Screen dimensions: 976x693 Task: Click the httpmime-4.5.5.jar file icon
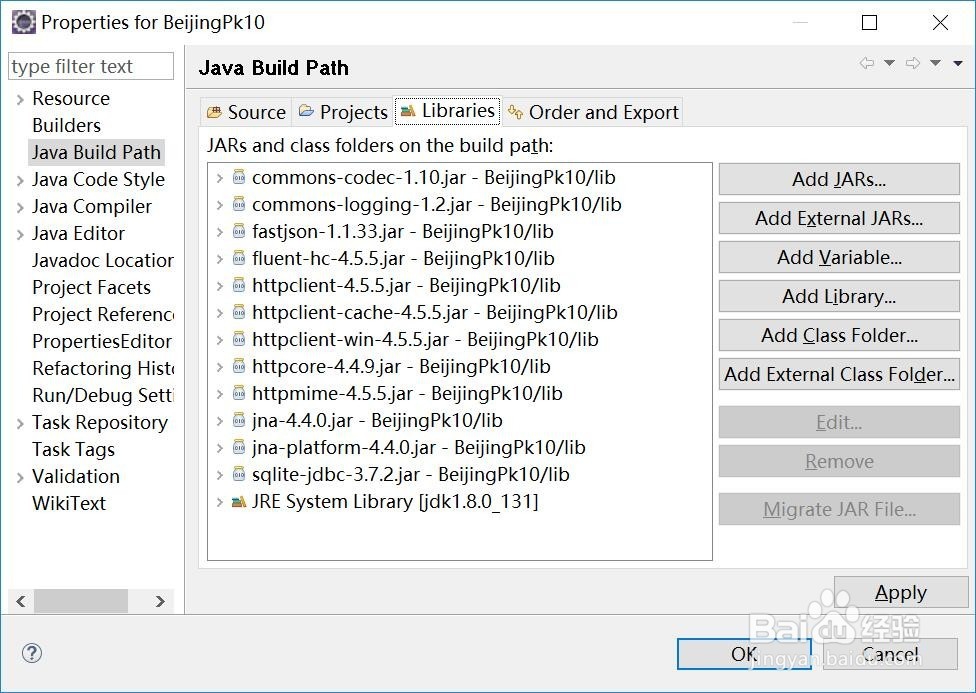click(x=239, y=393)
